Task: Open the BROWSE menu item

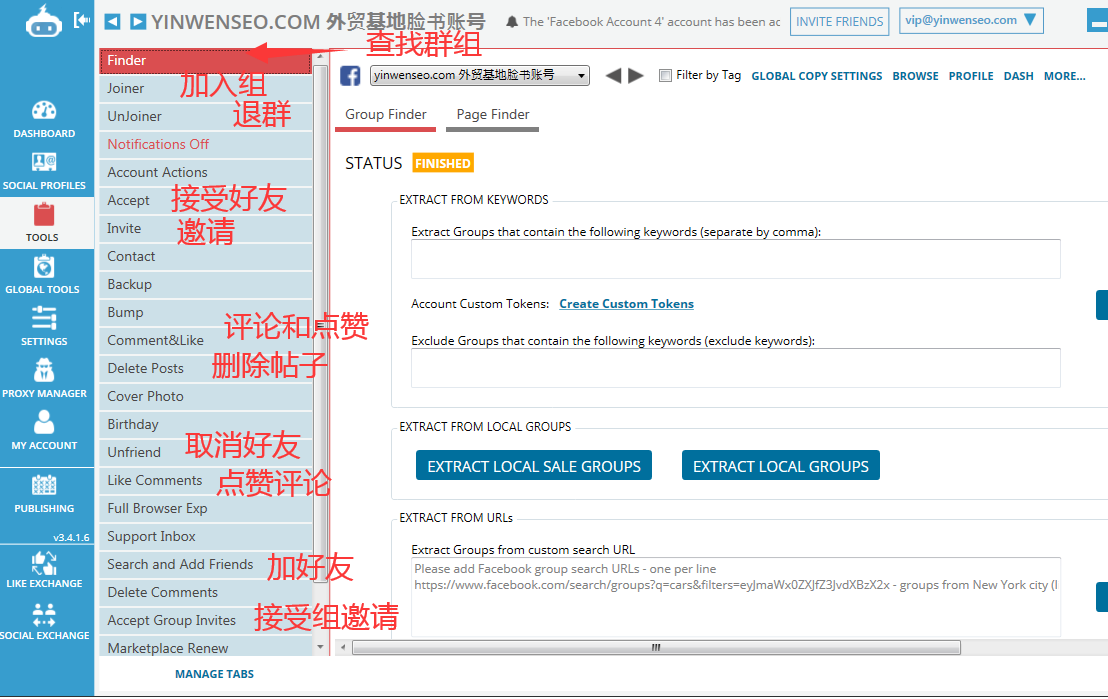Action: coord(915,75)
